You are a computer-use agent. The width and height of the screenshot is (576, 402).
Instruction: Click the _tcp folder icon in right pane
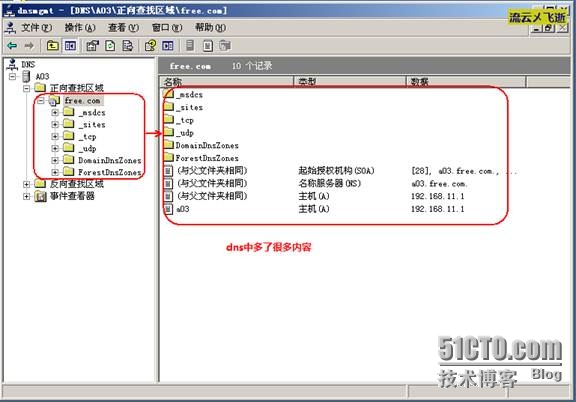pos(169,119)
